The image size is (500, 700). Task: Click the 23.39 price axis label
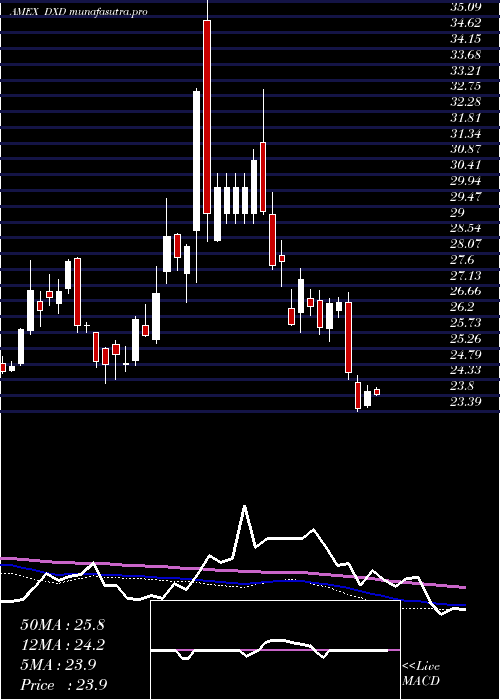tap(466, 402)
